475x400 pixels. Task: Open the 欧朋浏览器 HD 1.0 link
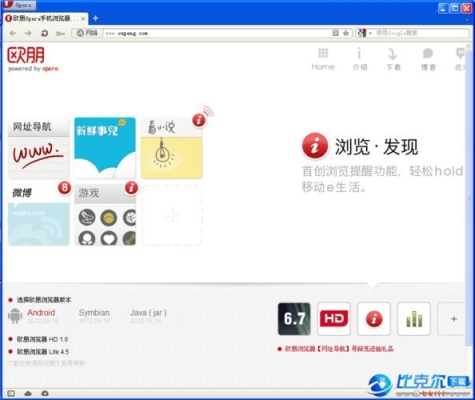point(42,339)
